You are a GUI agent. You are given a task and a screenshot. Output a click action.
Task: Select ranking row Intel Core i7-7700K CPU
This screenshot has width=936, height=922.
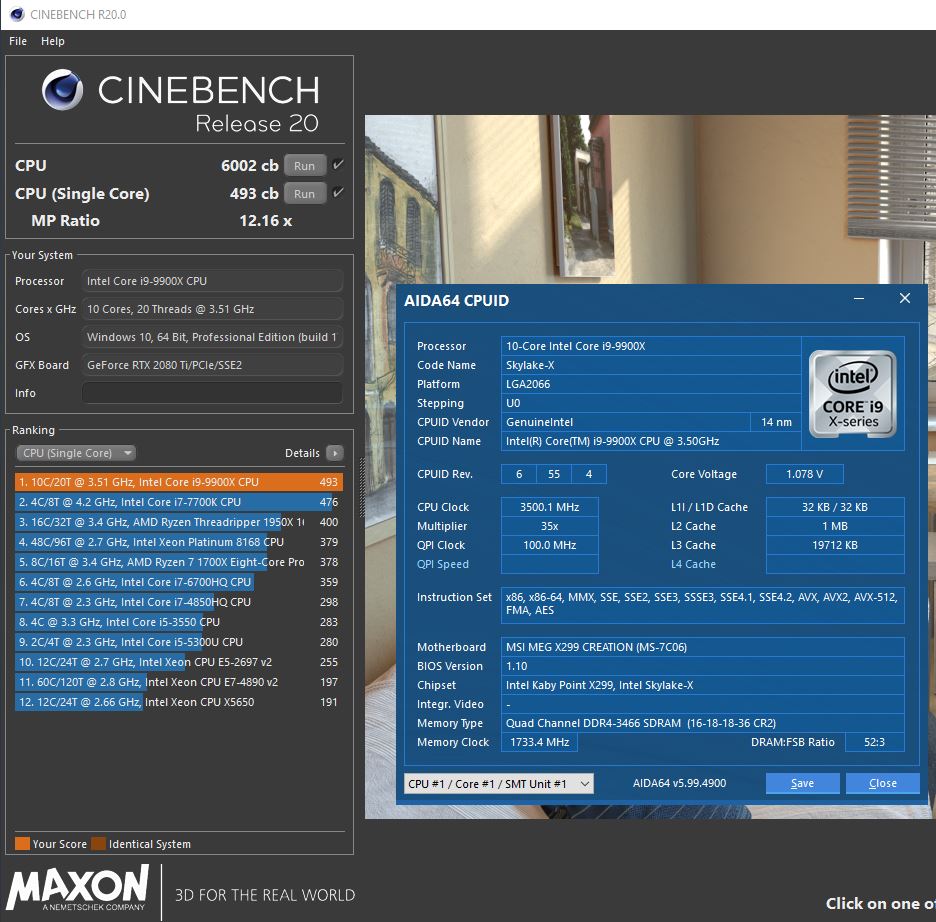coord(179,502)
